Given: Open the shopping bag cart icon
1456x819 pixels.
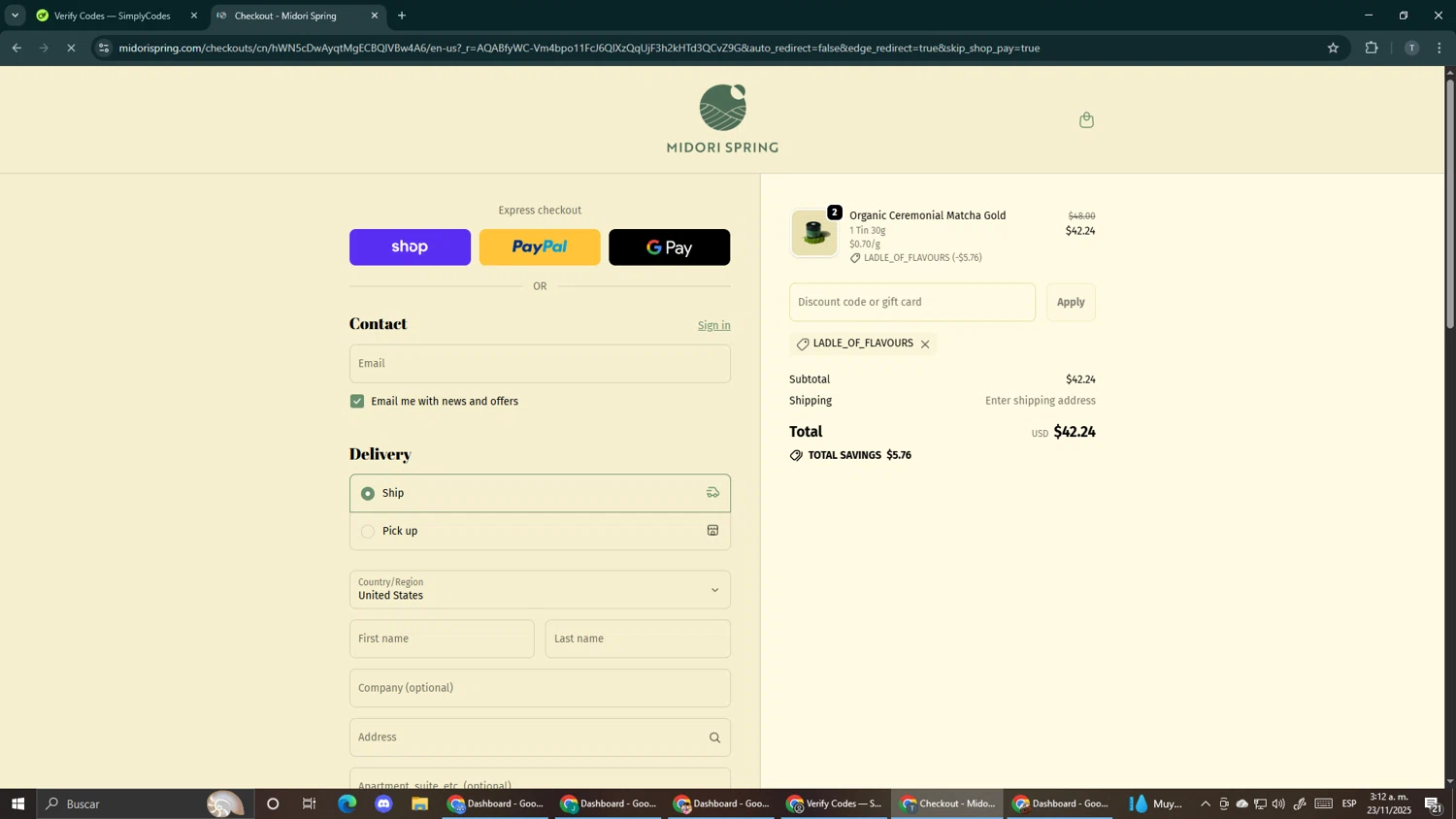Looking at the screenshot, I should (1086, 120).
